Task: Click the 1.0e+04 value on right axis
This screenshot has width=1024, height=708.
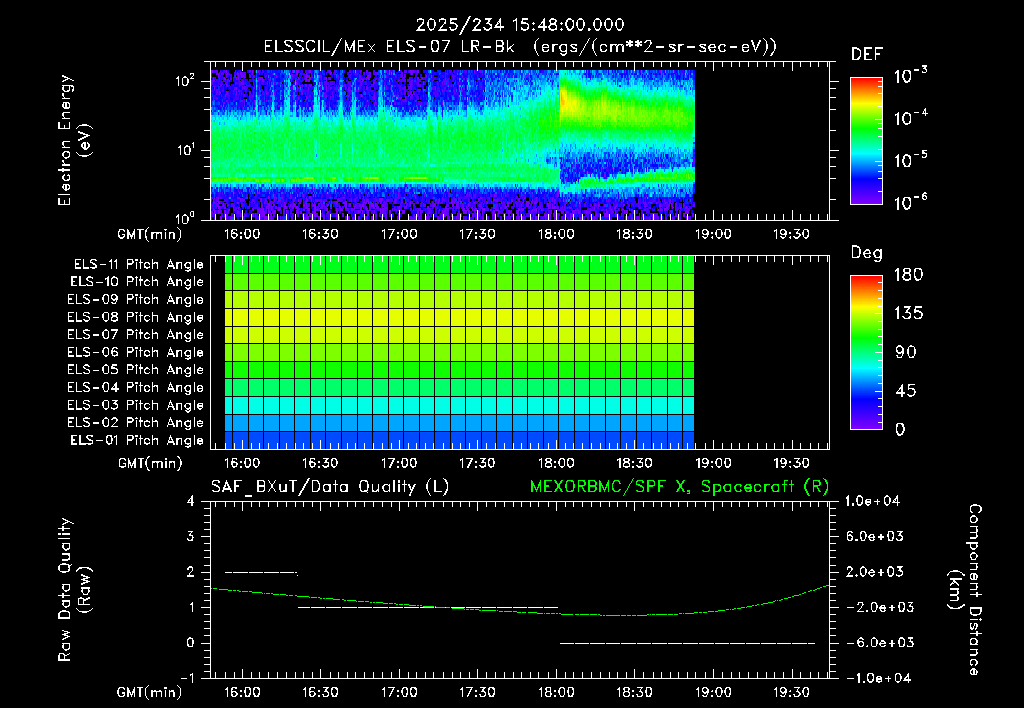Action: (x=872, y=501)
